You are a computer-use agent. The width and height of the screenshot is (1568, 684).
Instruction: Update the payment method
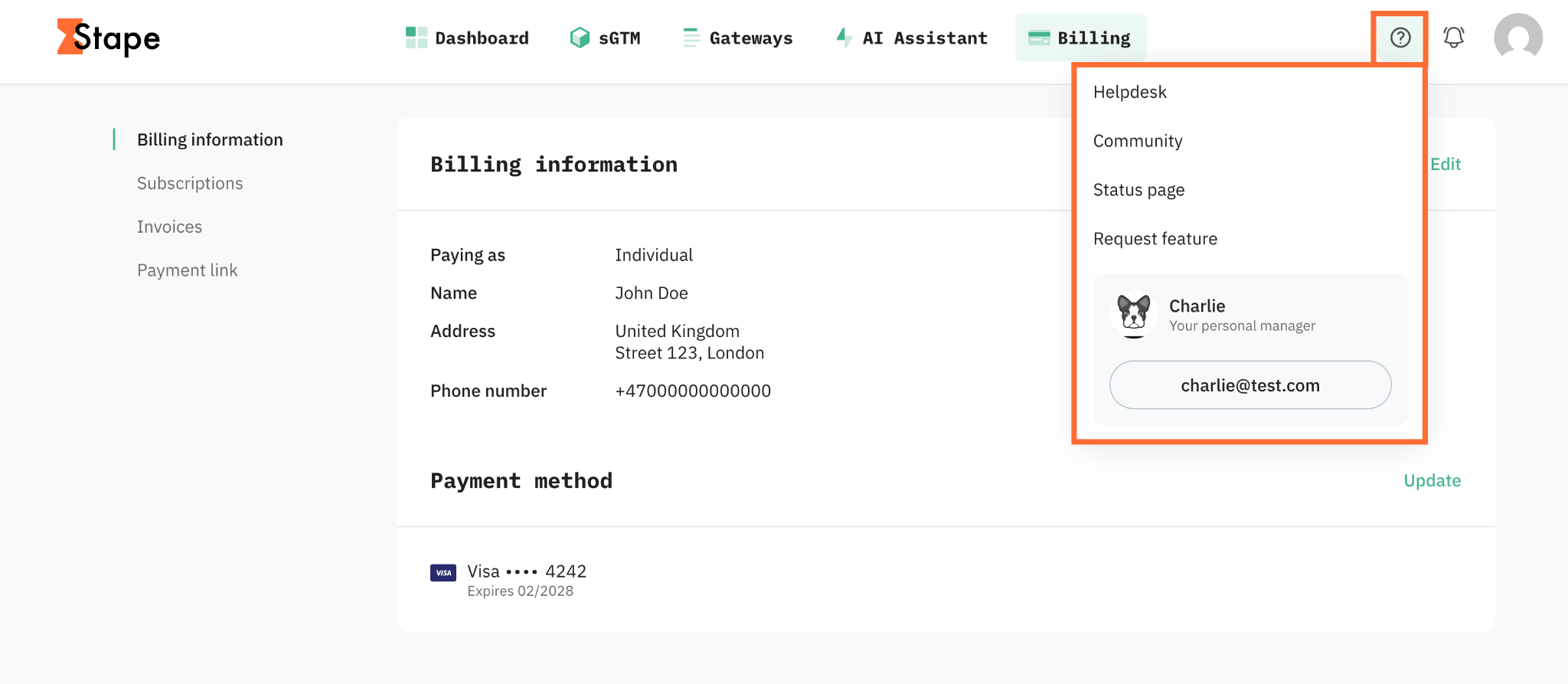(1432, 480)
